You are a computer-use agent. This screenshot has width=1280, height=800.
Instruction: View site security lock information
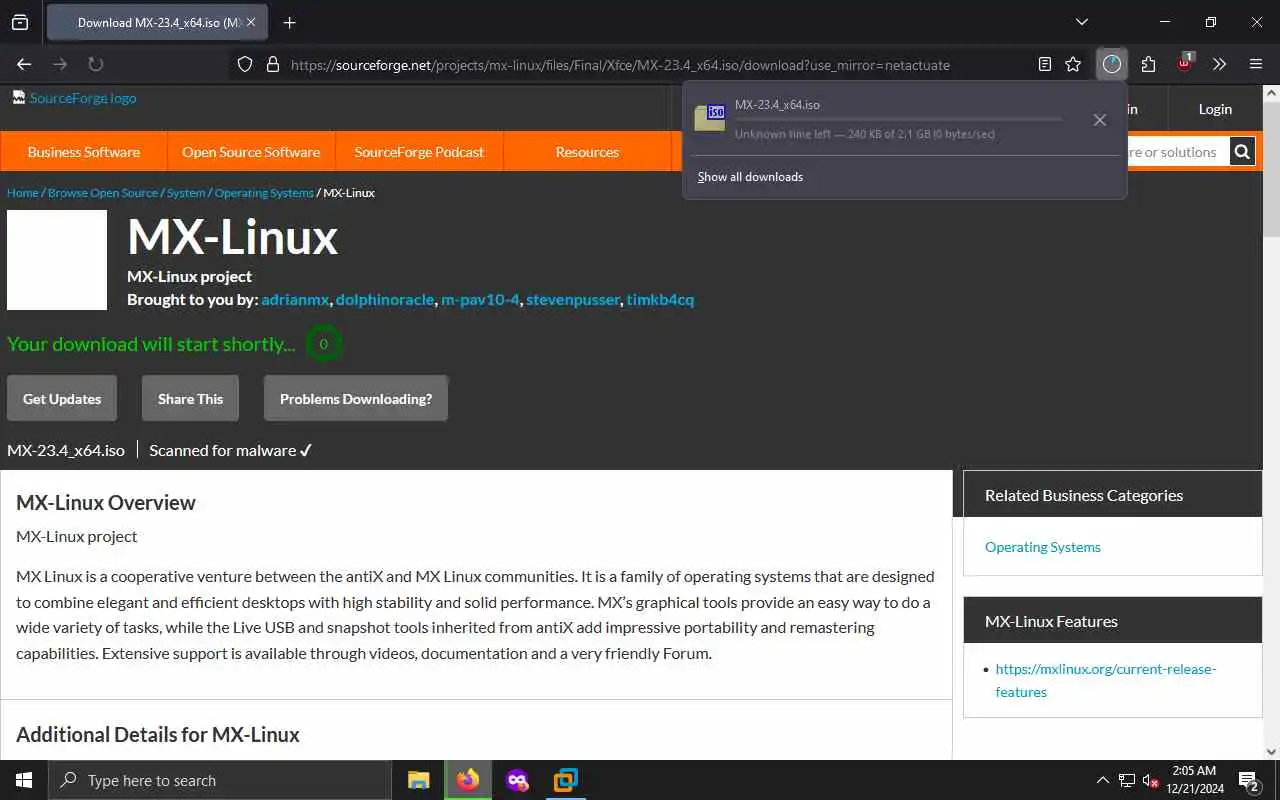(272, 64)
